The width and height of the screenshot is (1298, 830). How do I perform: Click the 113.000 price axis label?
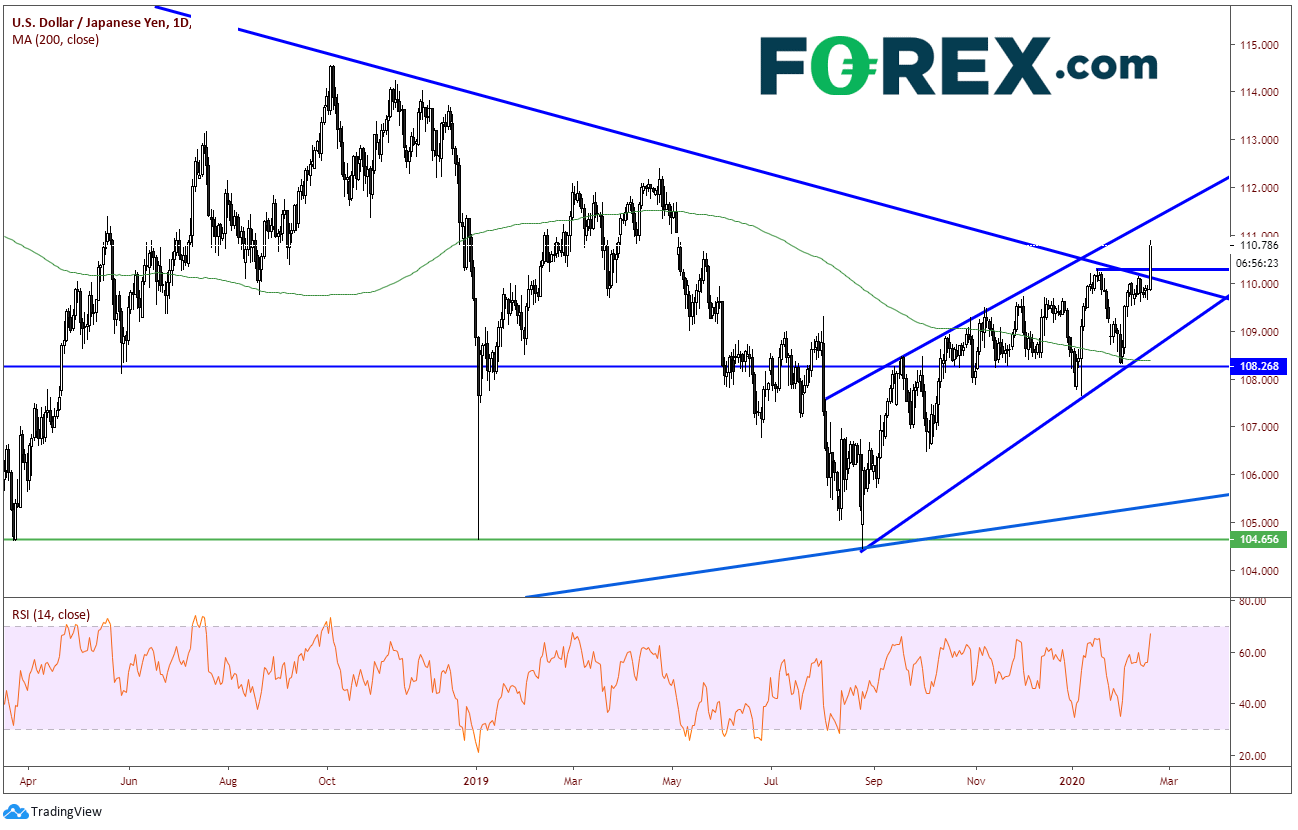click(x=1260, y=141)
